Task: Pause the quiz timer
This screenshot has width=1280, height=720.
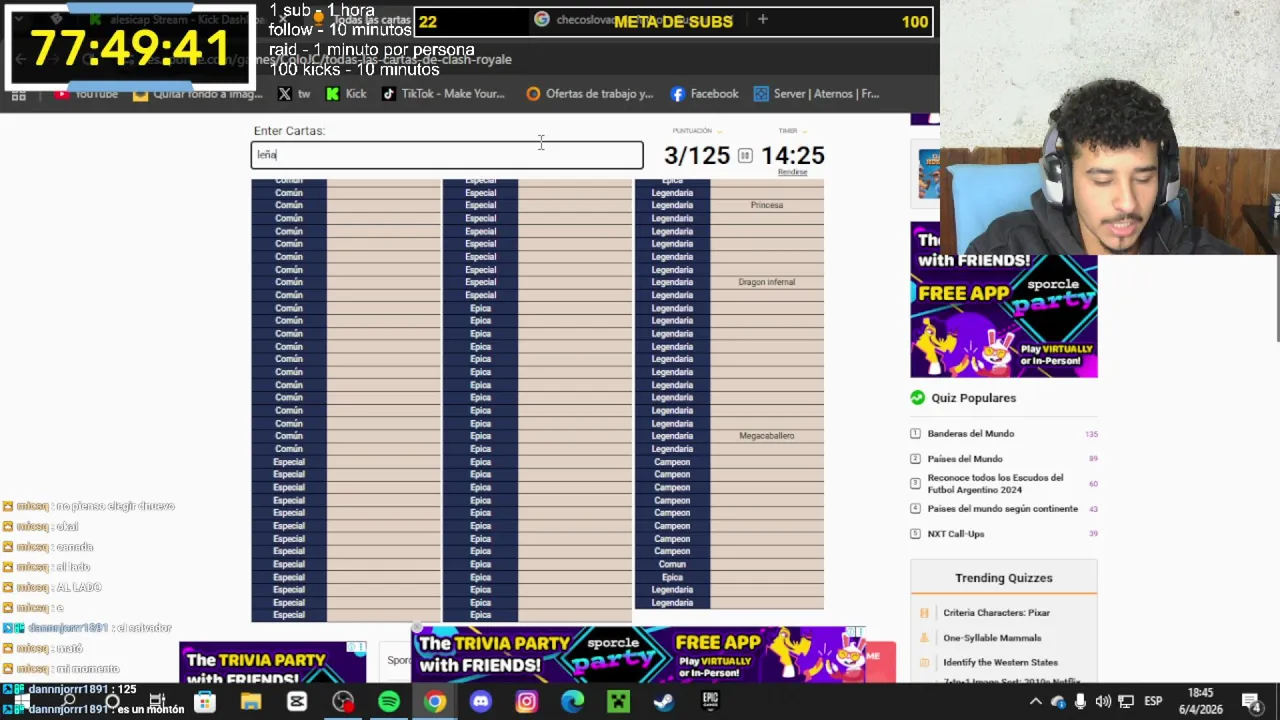Action: pos(745,156)
